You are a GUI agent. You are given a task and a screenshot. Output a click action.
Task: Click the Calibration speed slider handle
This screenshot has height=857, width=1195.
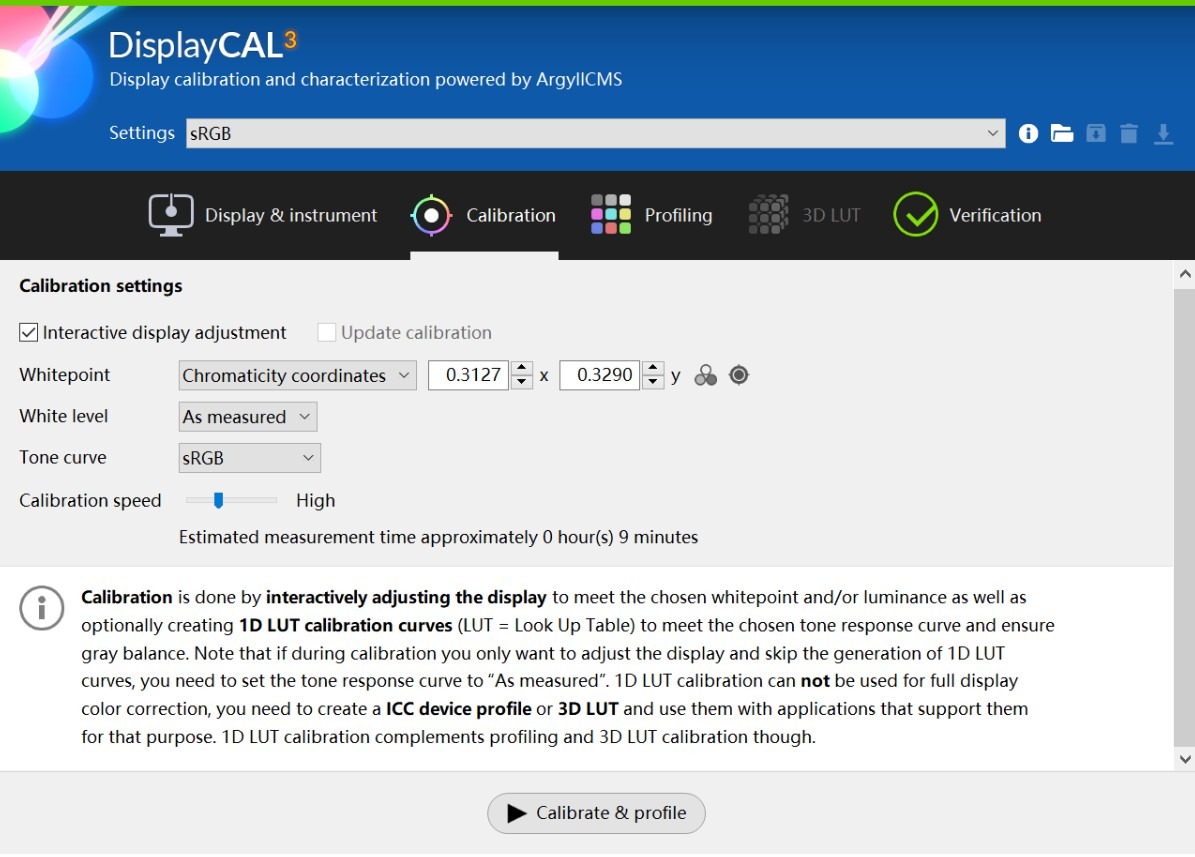point(219,500)
